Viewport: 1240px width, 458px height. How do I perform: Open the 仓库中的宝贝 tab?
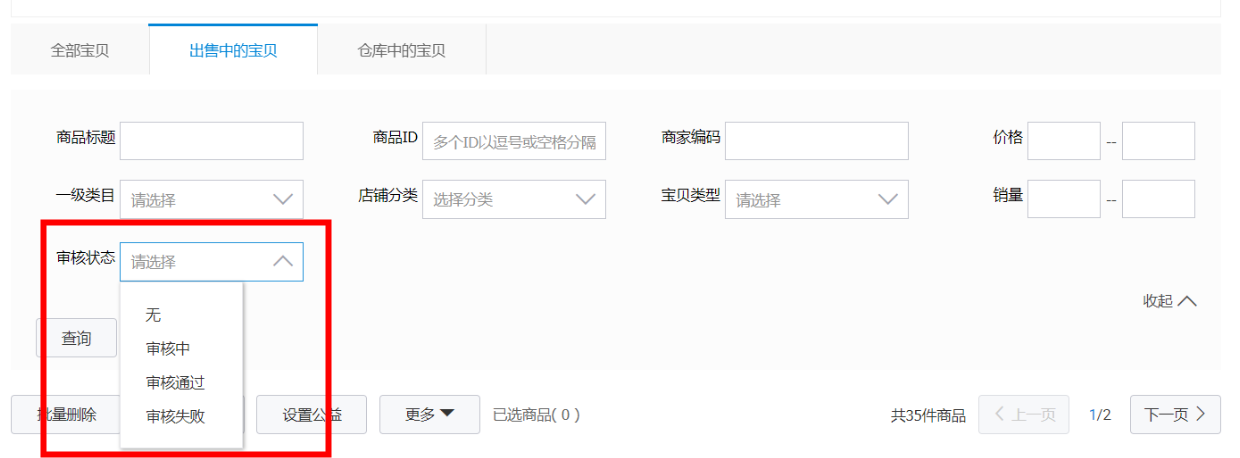point(402,50)
